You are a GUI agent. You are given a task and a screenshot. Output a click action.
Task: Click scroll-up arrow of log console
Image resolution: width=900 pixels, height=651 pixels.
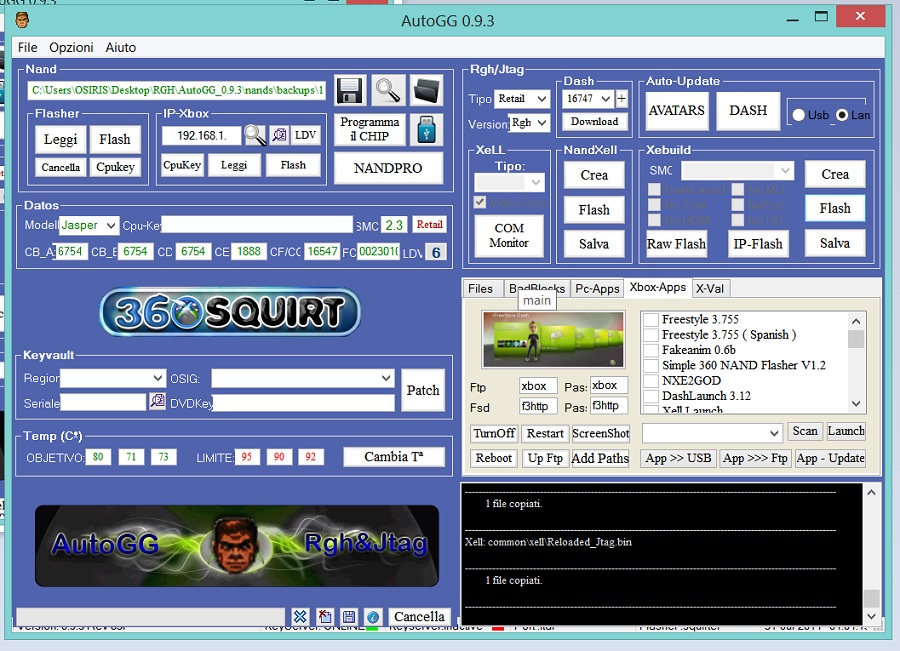coord(871,492)
